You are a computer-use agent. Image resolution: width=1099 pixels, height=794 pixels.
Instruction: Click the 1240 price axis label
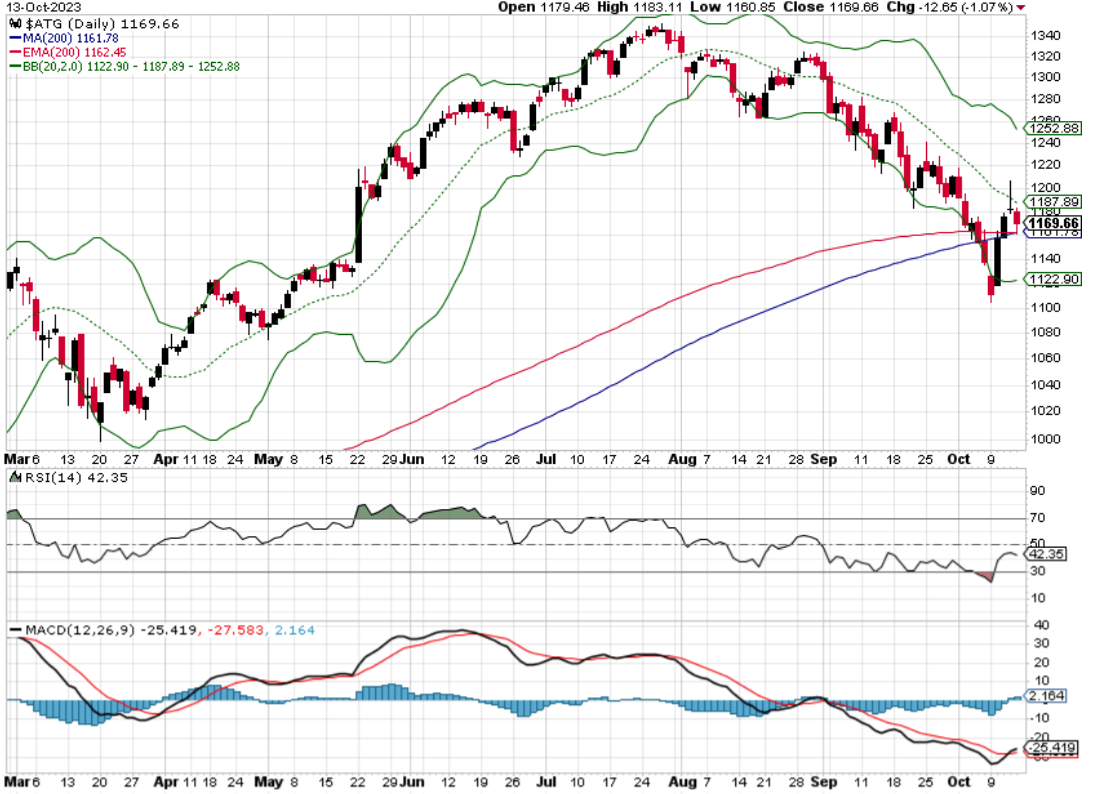(x=1045, y=142)
